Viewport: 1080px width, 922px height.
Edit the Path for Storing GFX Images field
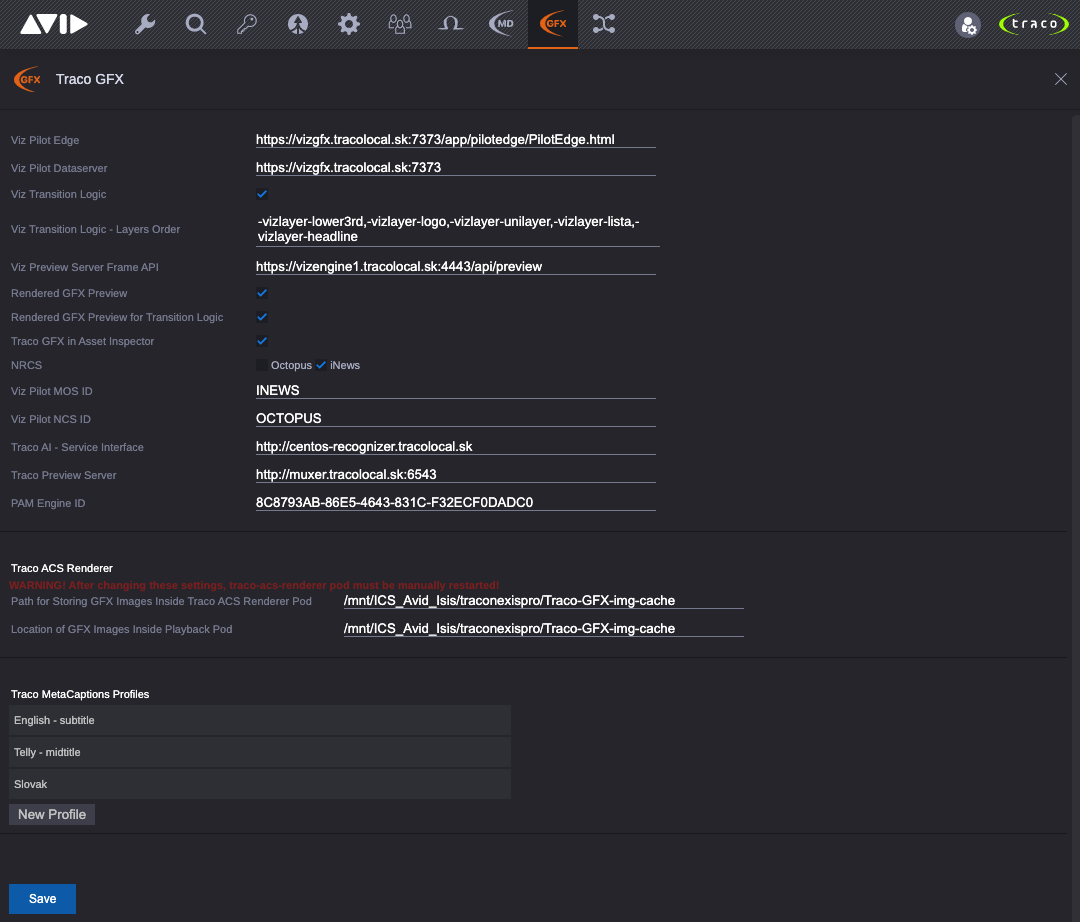click(543, 600)
